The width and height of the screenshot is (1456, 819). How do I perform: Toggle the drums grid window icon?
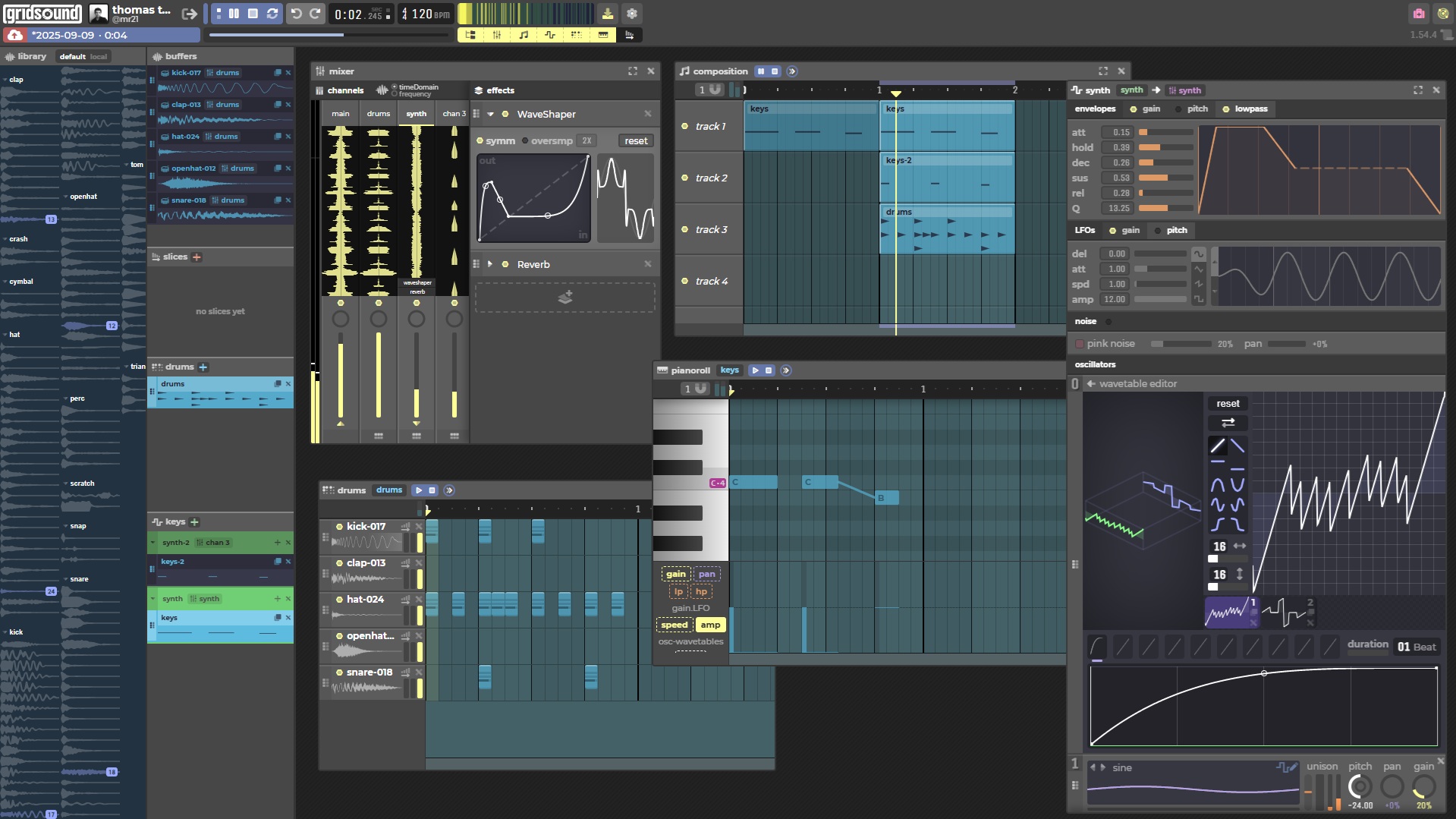click(577, 35)
